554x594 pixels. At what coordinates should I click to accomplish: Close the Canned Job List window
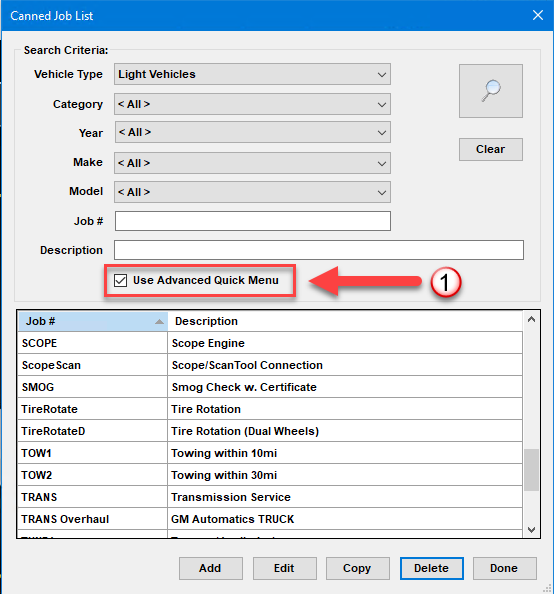tap(538, 16)
